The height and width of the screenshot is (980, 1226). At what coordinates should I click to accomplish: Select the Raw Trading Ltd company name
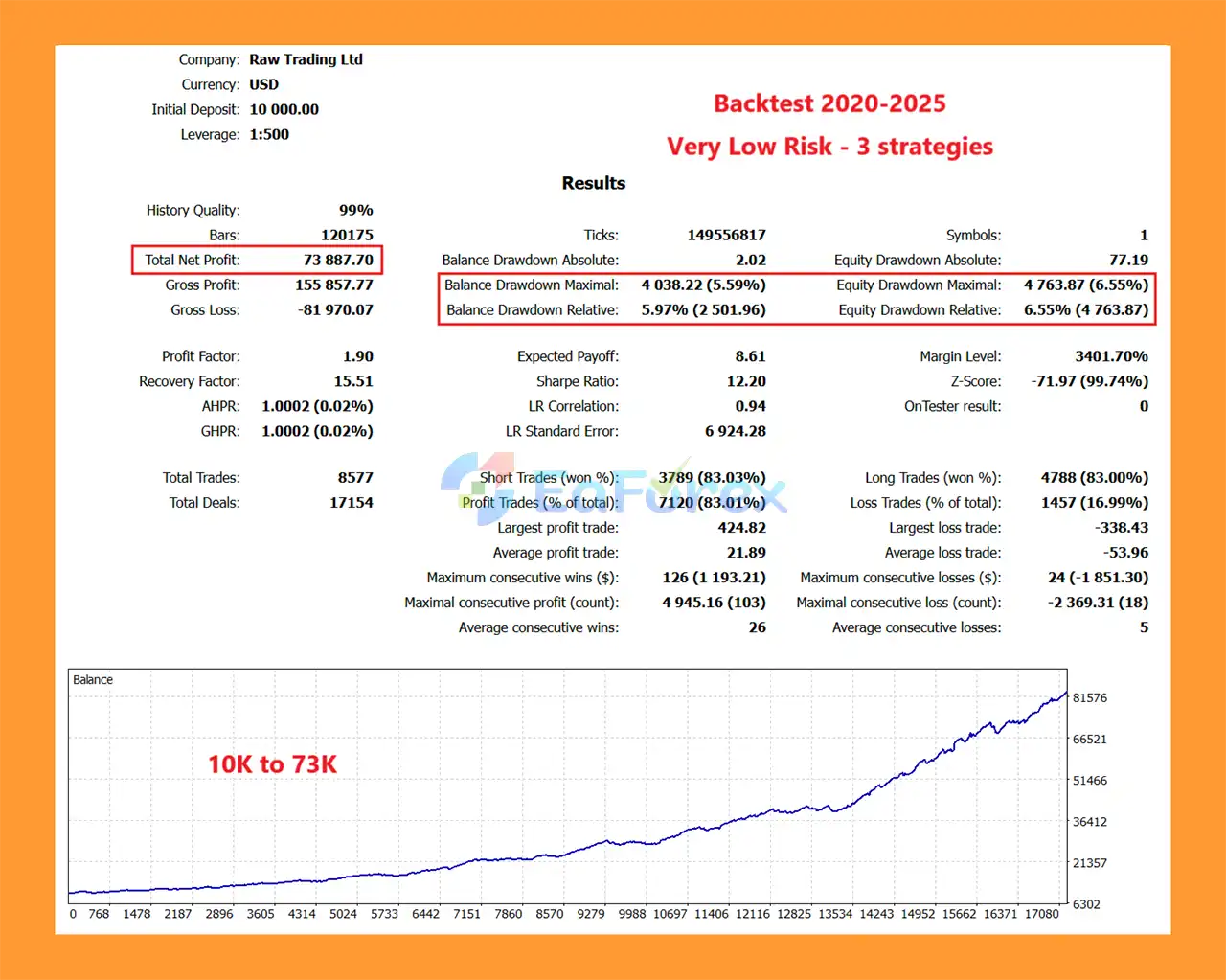click(306, 59)
